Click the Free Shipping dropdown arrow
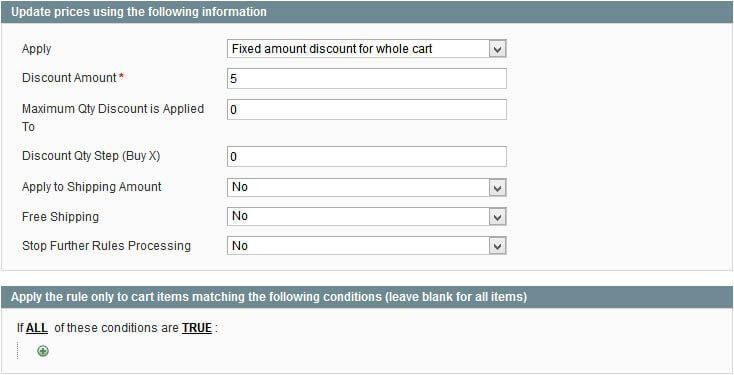734x375 pixels. [497, 217]
